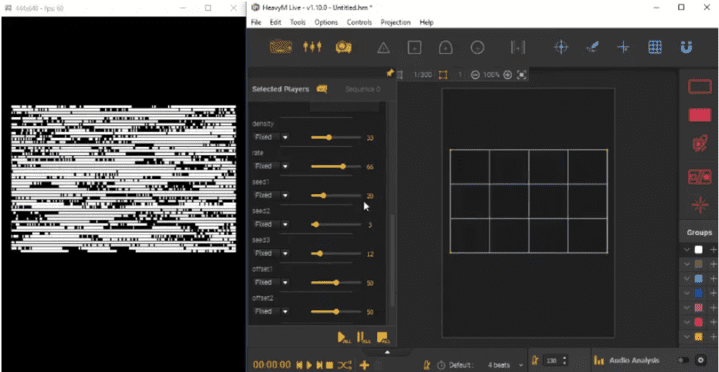This screenshot has height=372, width=719.
Task: Open the Tools menu
Action: tap(298, 22)
